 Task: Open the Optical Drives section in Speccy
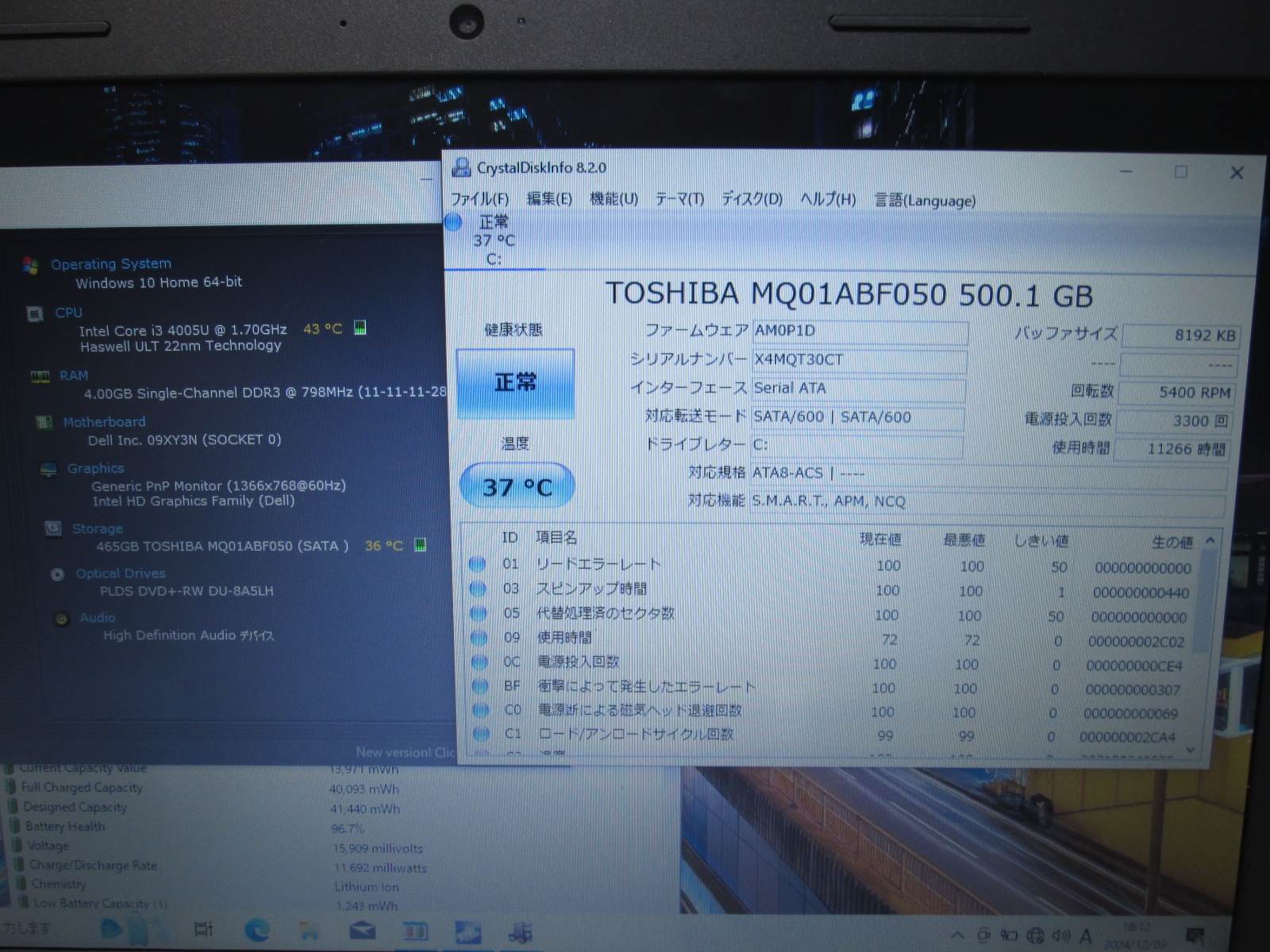point(121,573)
